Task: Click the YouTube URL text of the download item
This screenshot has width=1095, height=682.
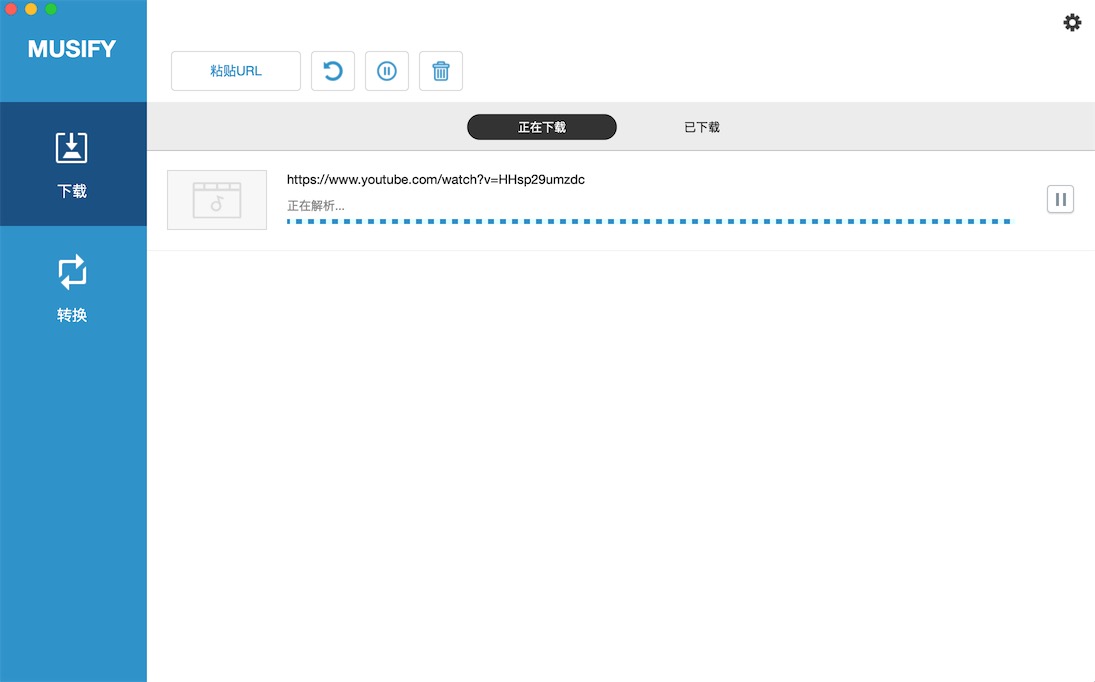Action: coord(436,179)
